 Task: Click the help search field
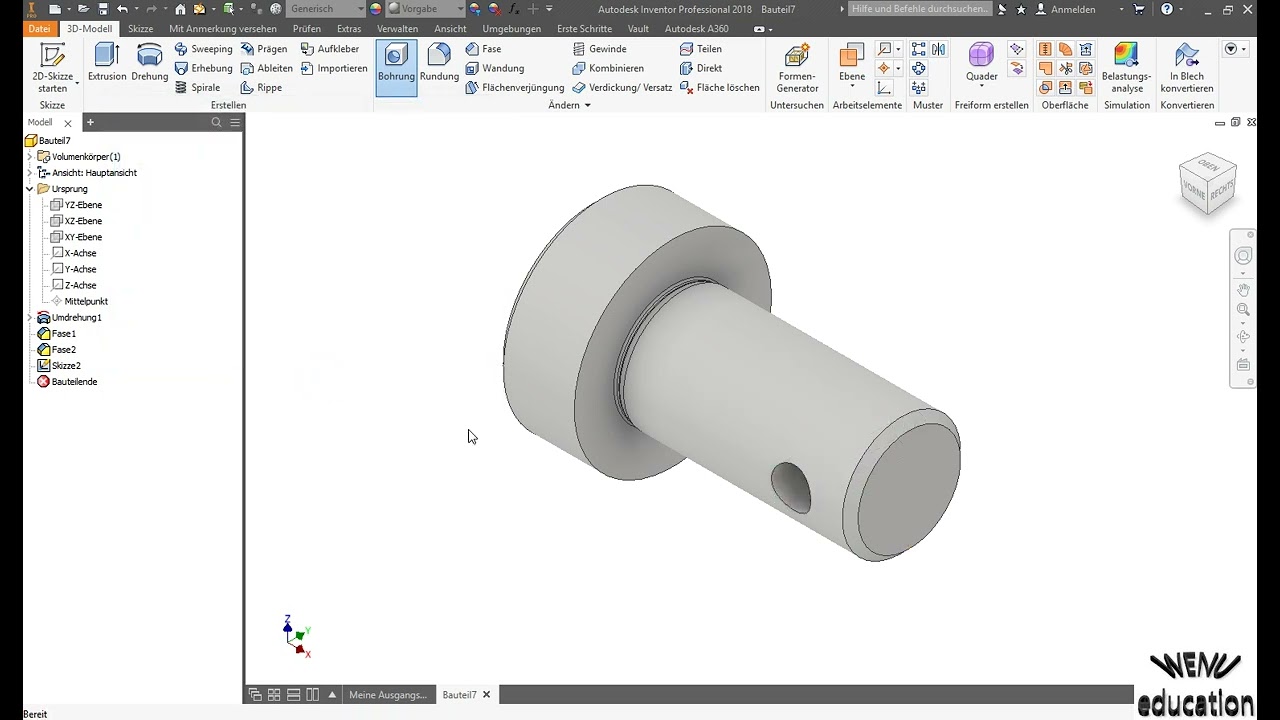(x=919, y=9)
